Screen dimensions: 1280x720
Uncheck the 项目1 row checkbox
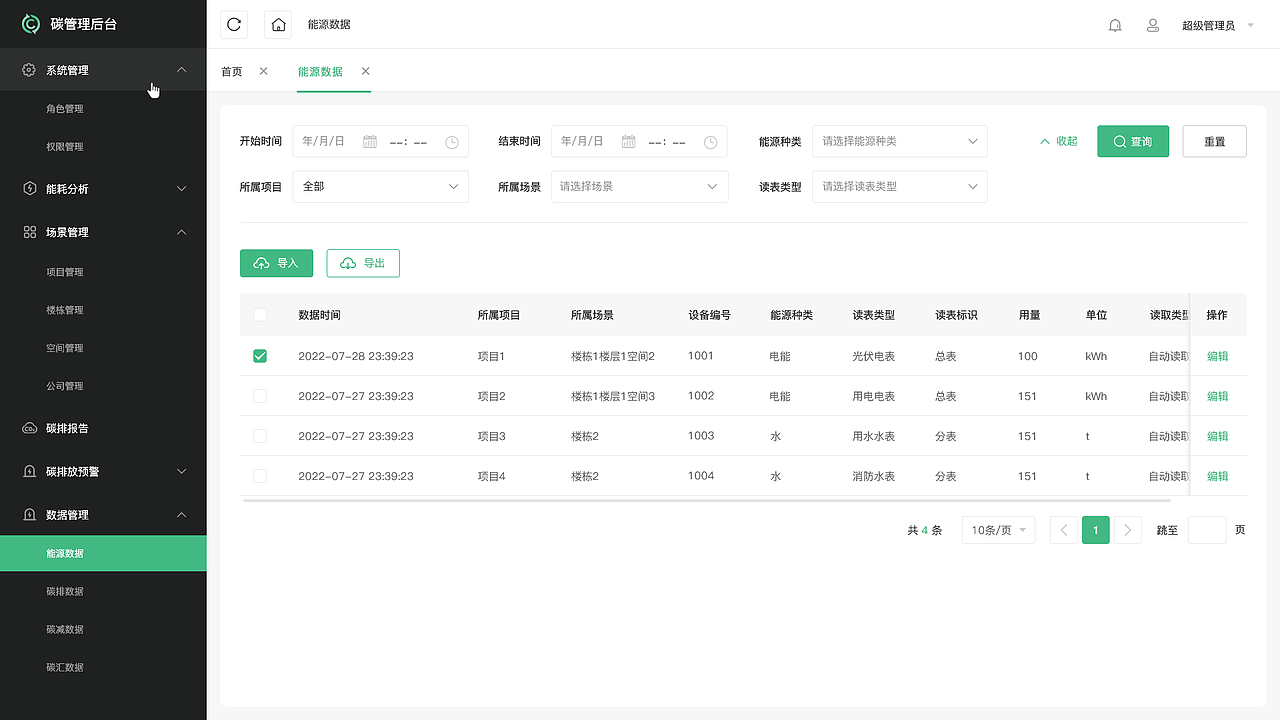tap(260, 356)
